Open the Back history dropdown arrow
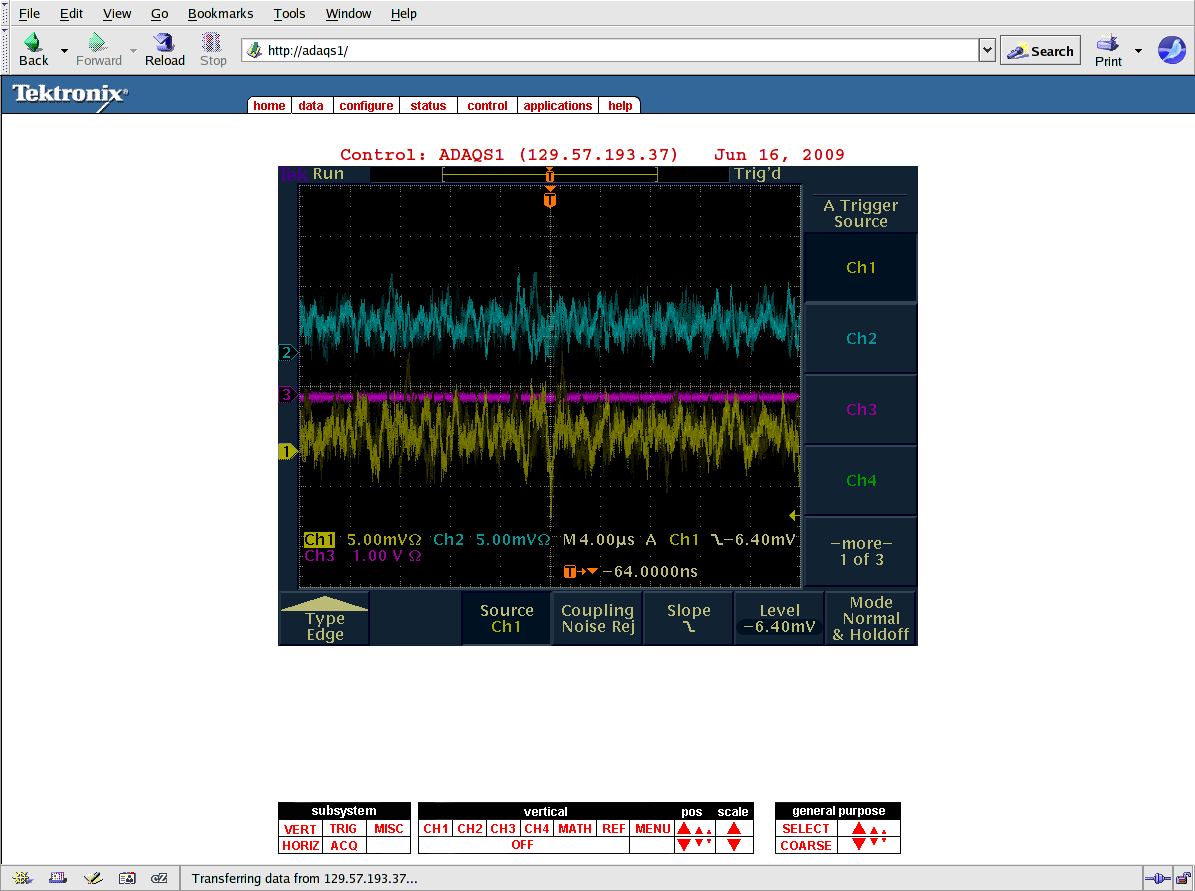 tap(64, 51)
